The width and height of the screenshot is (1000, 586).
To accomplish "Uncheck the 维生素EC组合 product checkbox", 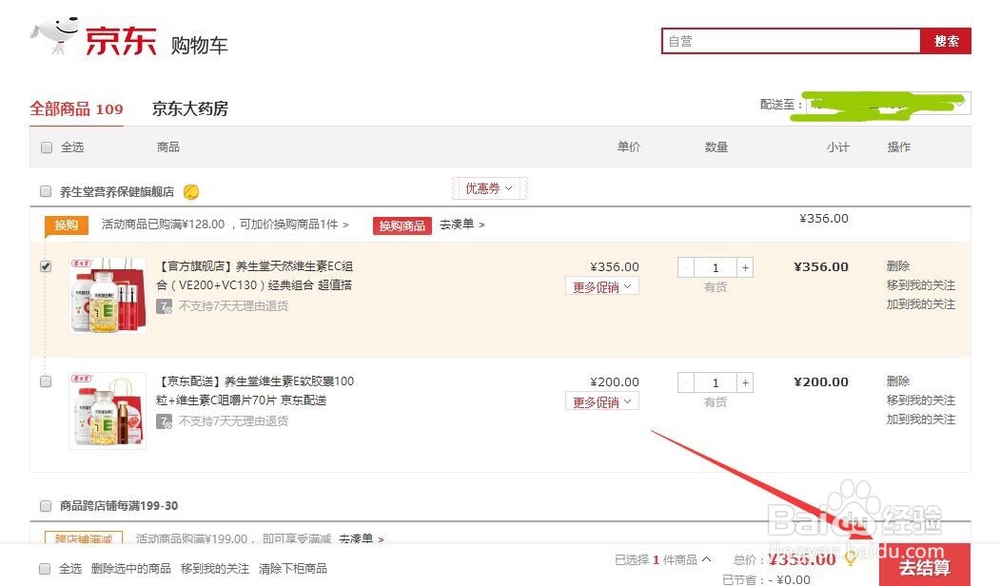I will pyautogui.click(x=44, y=266).
